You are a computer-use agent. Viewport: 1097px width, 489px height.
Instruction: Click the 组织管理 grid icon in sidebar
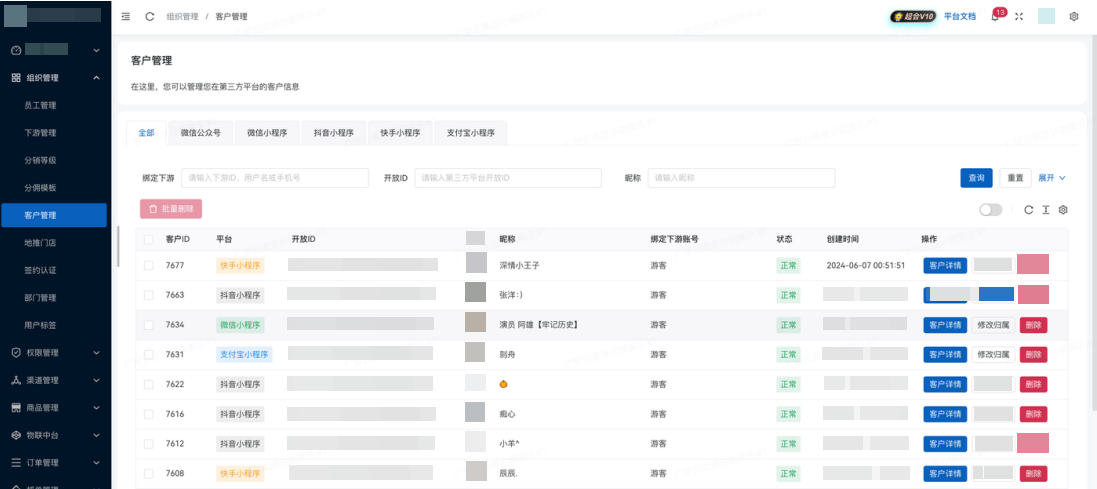click(x=16, y=78)
